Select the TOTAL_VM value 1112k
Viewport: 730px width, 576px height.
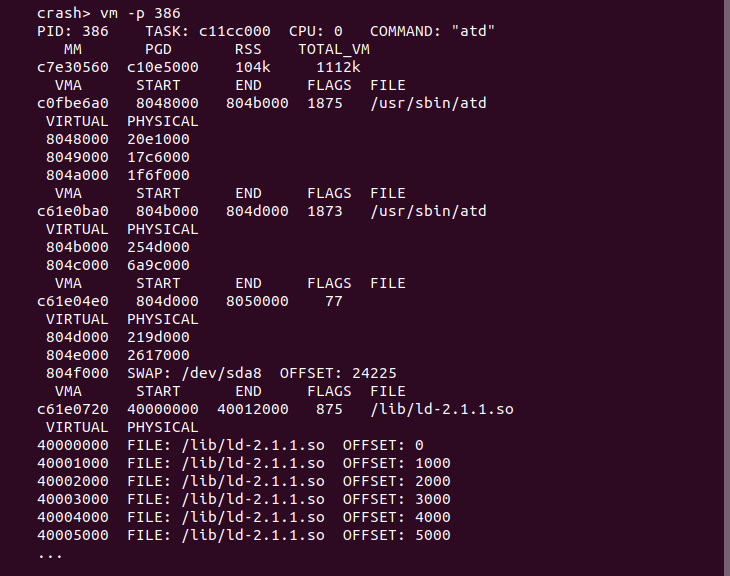[337, 67]
